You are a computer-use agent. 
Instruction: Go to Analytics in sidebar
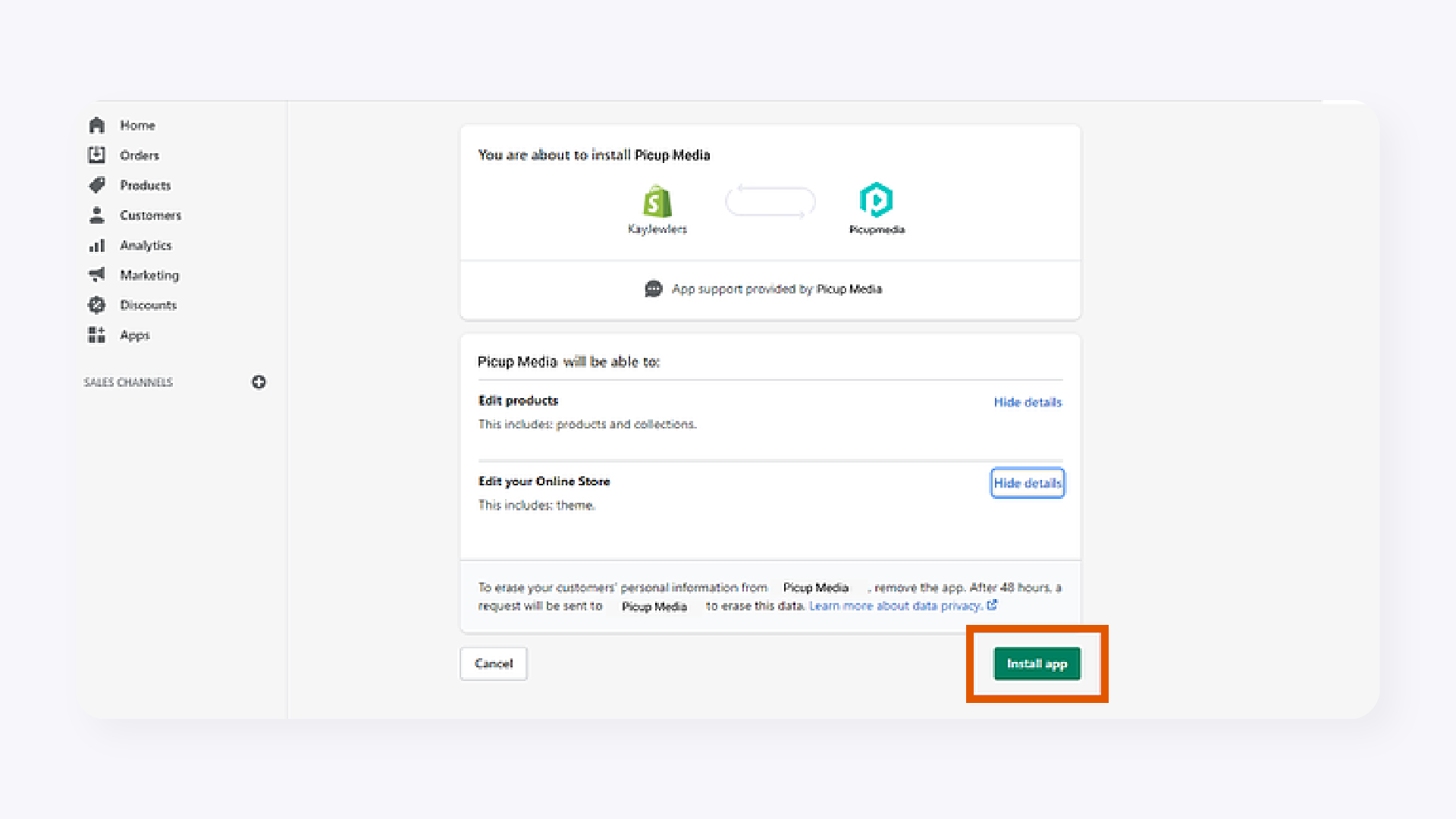click(x=146, y=246)
